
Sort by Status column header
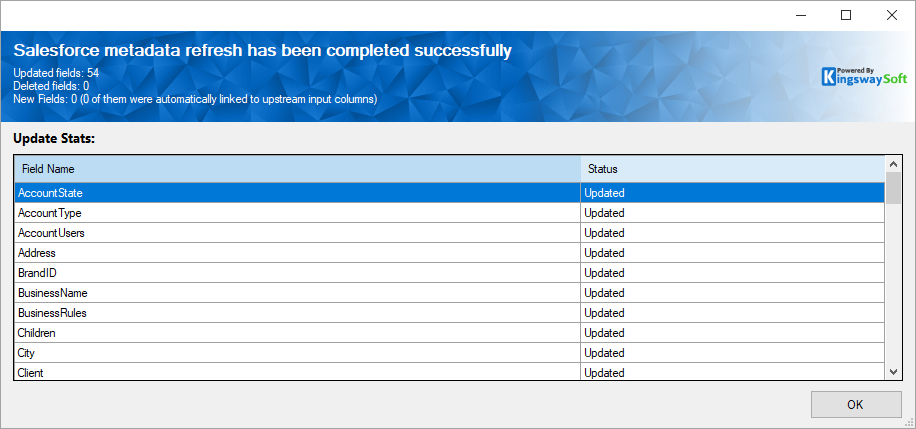click(733, 169)
